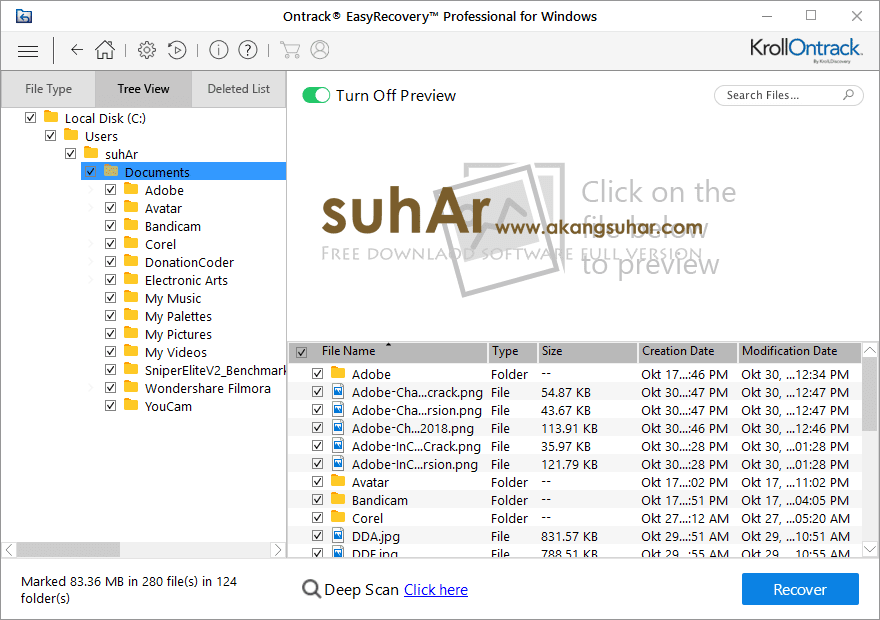Viewport: 880px width, 620px height.
Task: Click the Recover button
Action: tap(800, 589)
